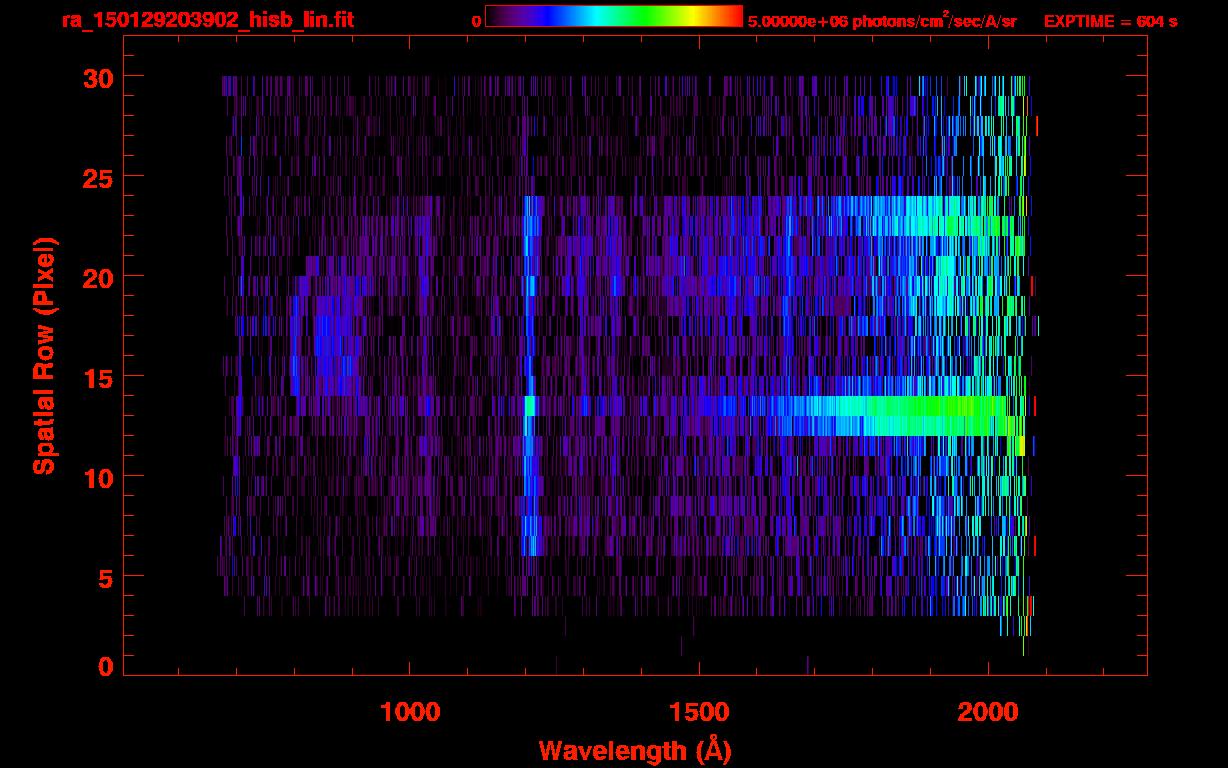Click the spatial row 0 tick label
This screenshot has width=1228, height=768.
coord(105,666)
